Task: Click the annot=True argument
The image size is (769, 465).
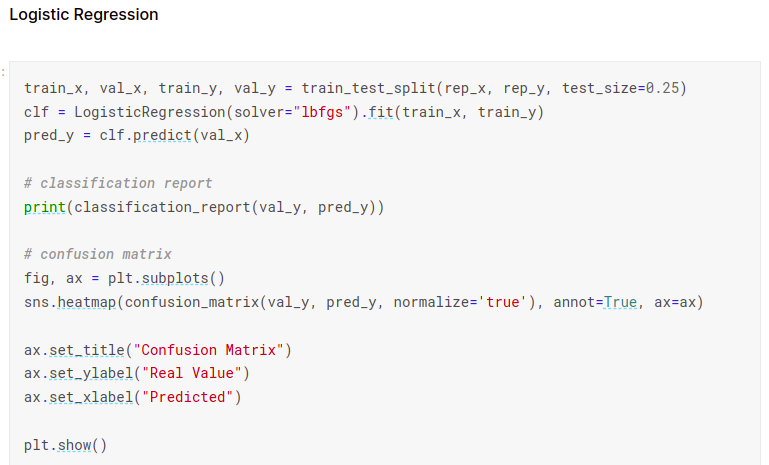Action: tap(598, 302)
